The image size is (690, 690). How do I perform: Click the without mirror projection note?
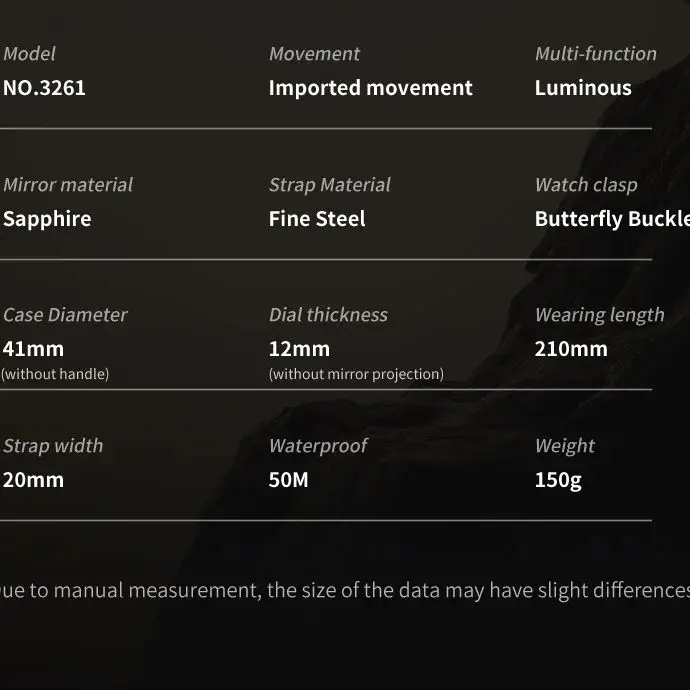356,374
